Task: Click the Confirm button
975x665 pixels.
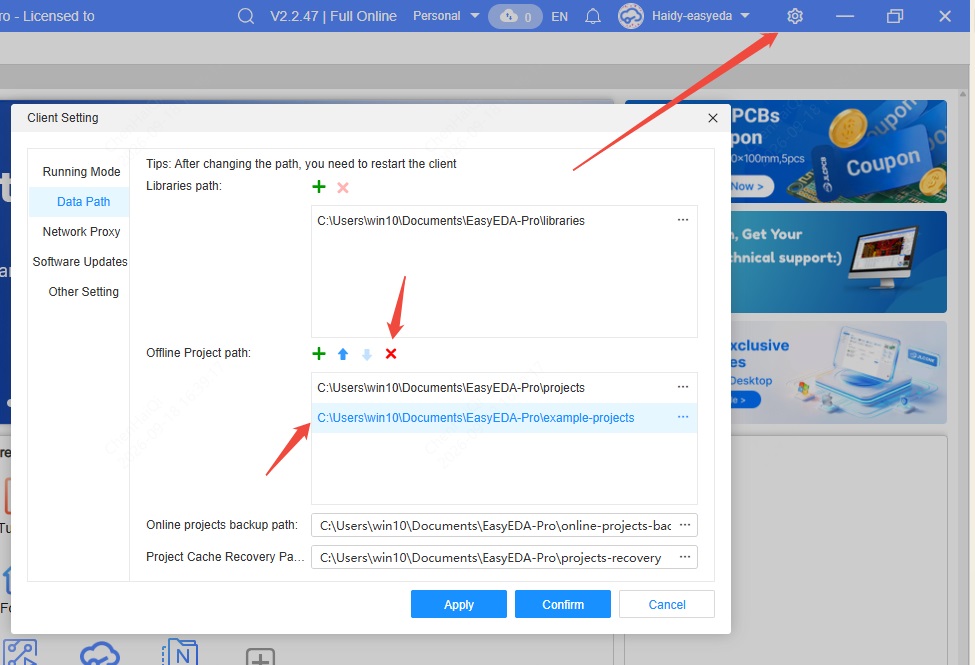Action: [x=563, y=604]
